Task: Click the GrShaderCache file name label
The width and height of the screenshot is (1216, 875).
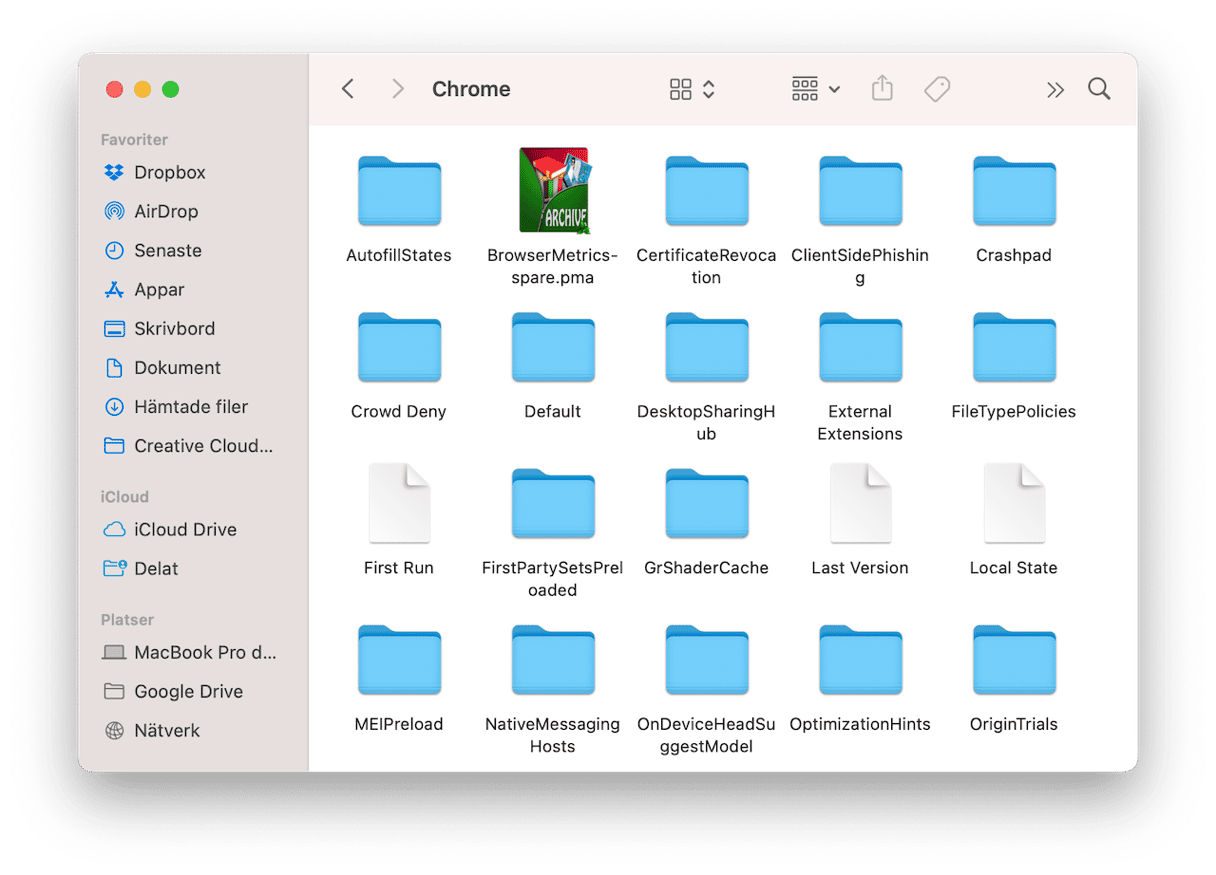Action: pos(707,567)
